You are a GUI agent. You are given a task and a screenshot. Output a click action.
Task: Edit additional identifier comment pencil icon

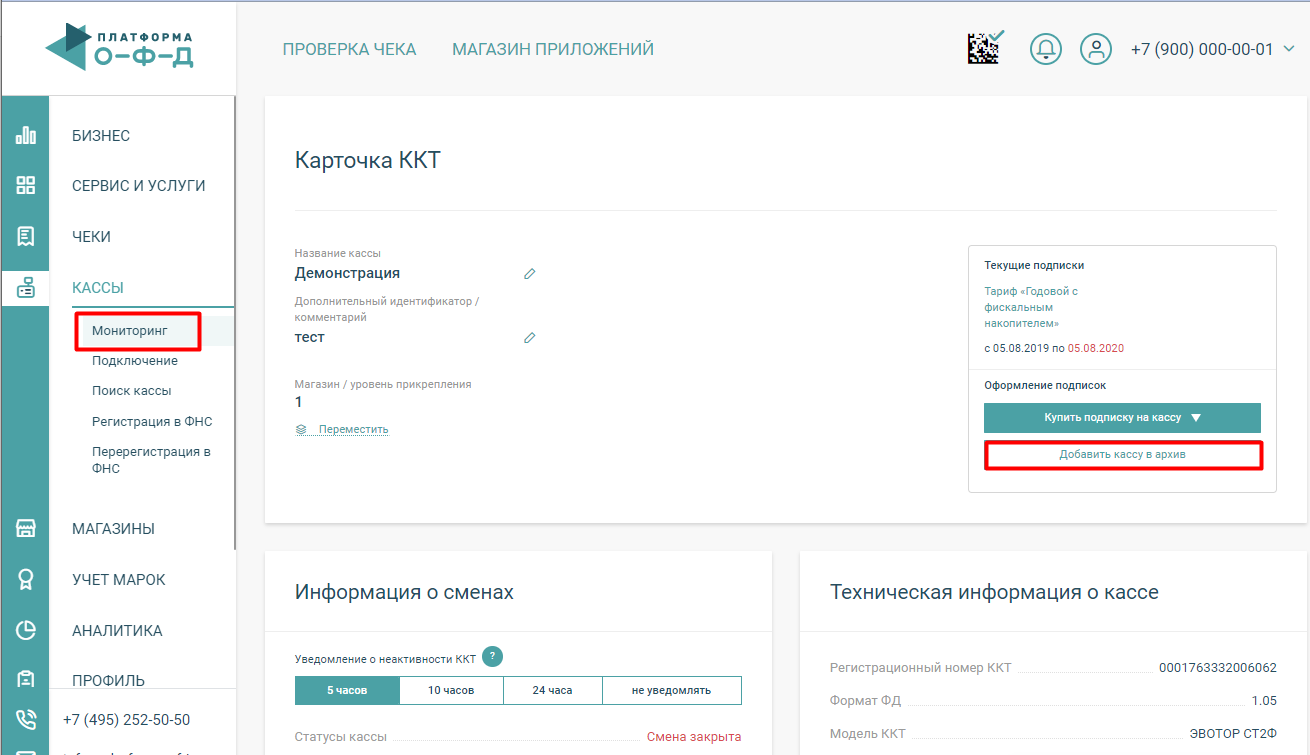(530, 338)
